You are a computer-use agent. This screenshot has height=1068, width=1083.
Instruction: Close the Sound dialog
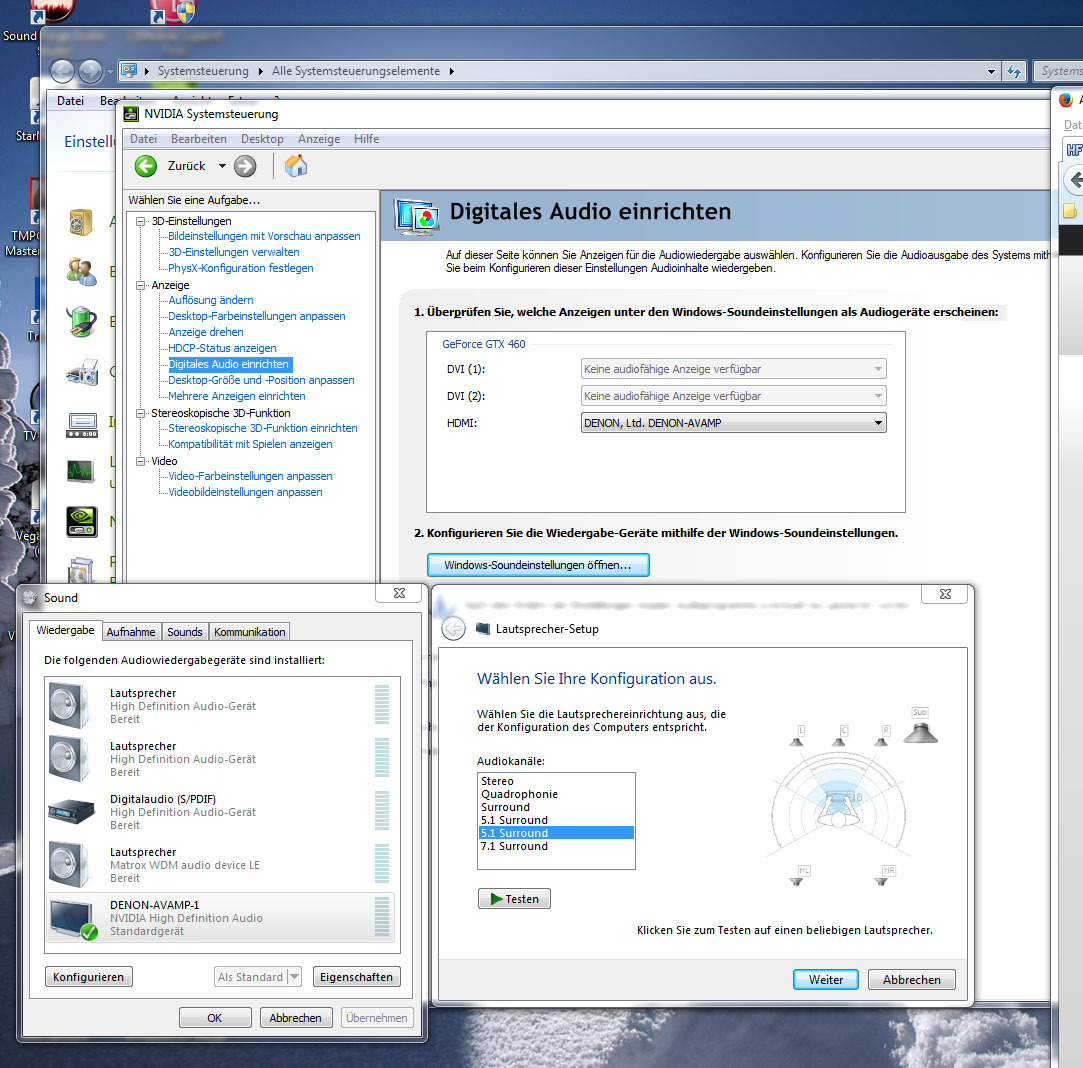tap(399, 593)
